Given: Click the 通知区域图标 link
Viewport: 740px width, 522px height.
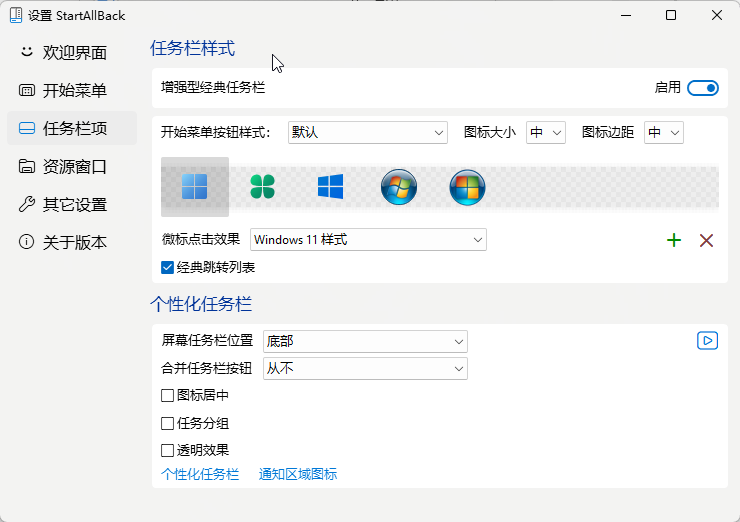Looking at the screenshot, I should 298,474.
